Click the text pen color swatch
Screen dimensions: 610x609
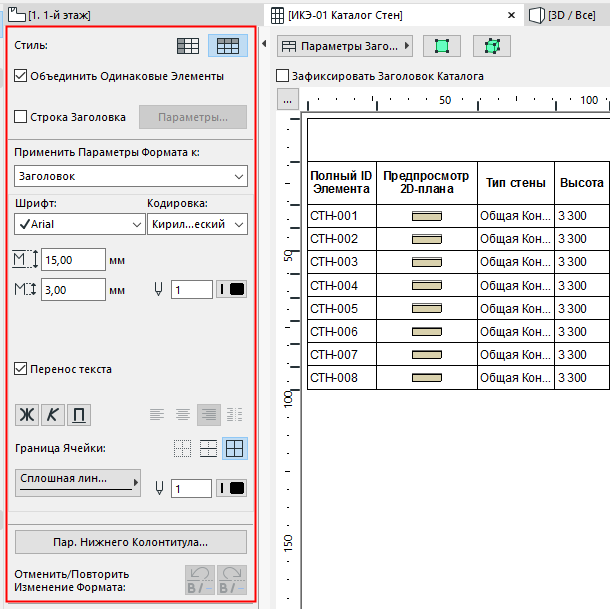coord(232,289)
